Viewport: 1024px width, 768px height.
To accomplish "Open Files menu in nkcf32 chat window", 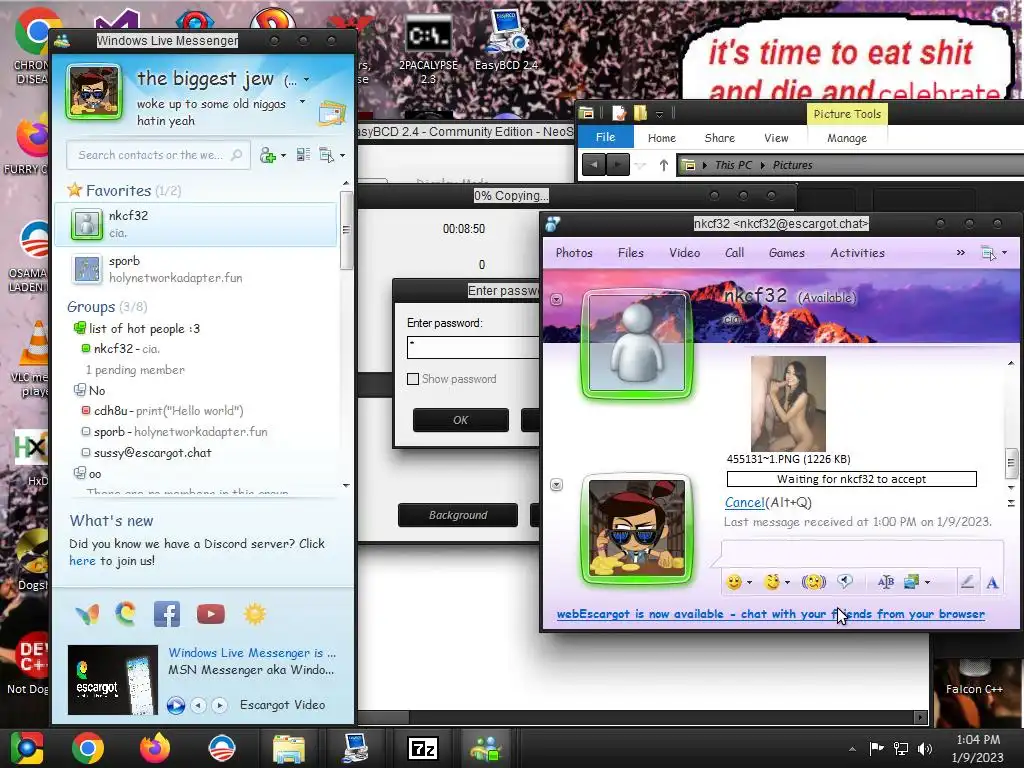I will click(631, 253).
